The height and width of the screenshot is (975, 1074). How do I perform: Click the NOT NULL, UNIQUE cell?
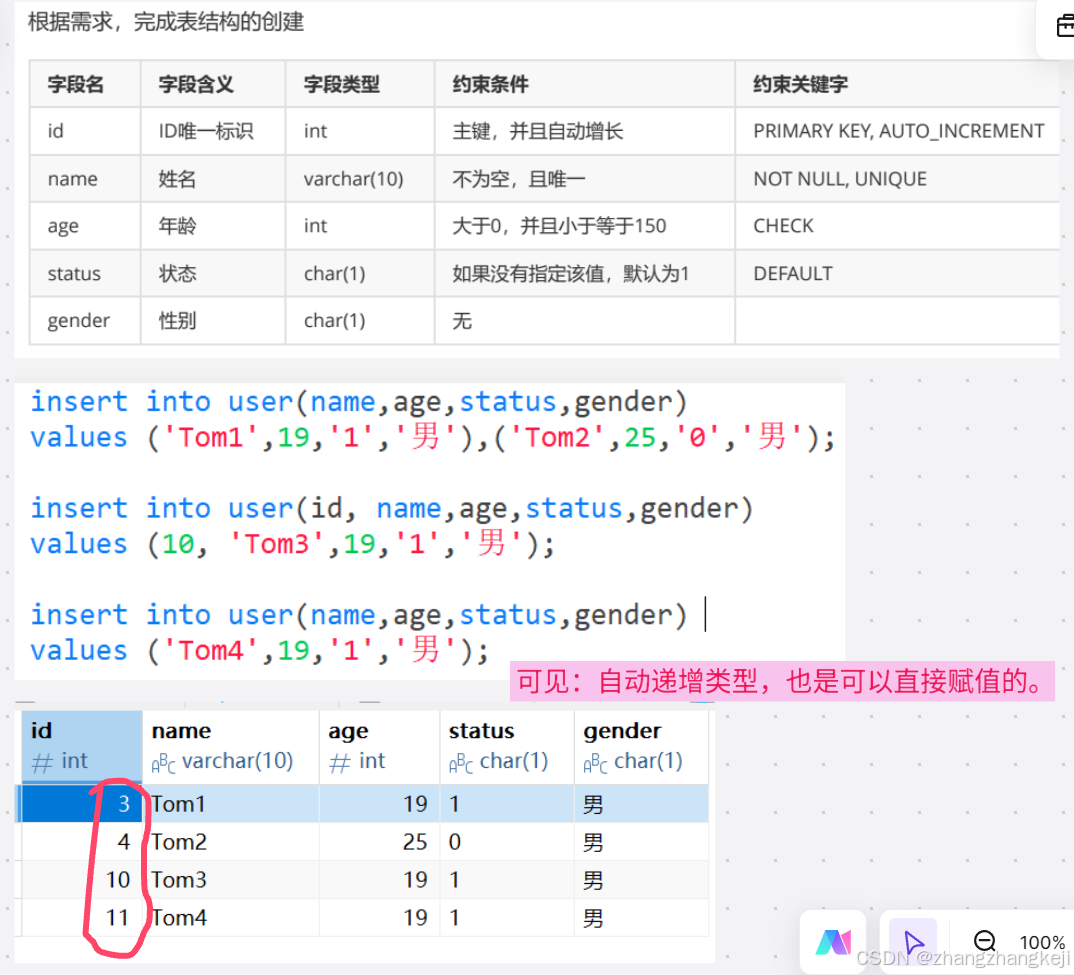pyautogui.click(x=897, y=179)
